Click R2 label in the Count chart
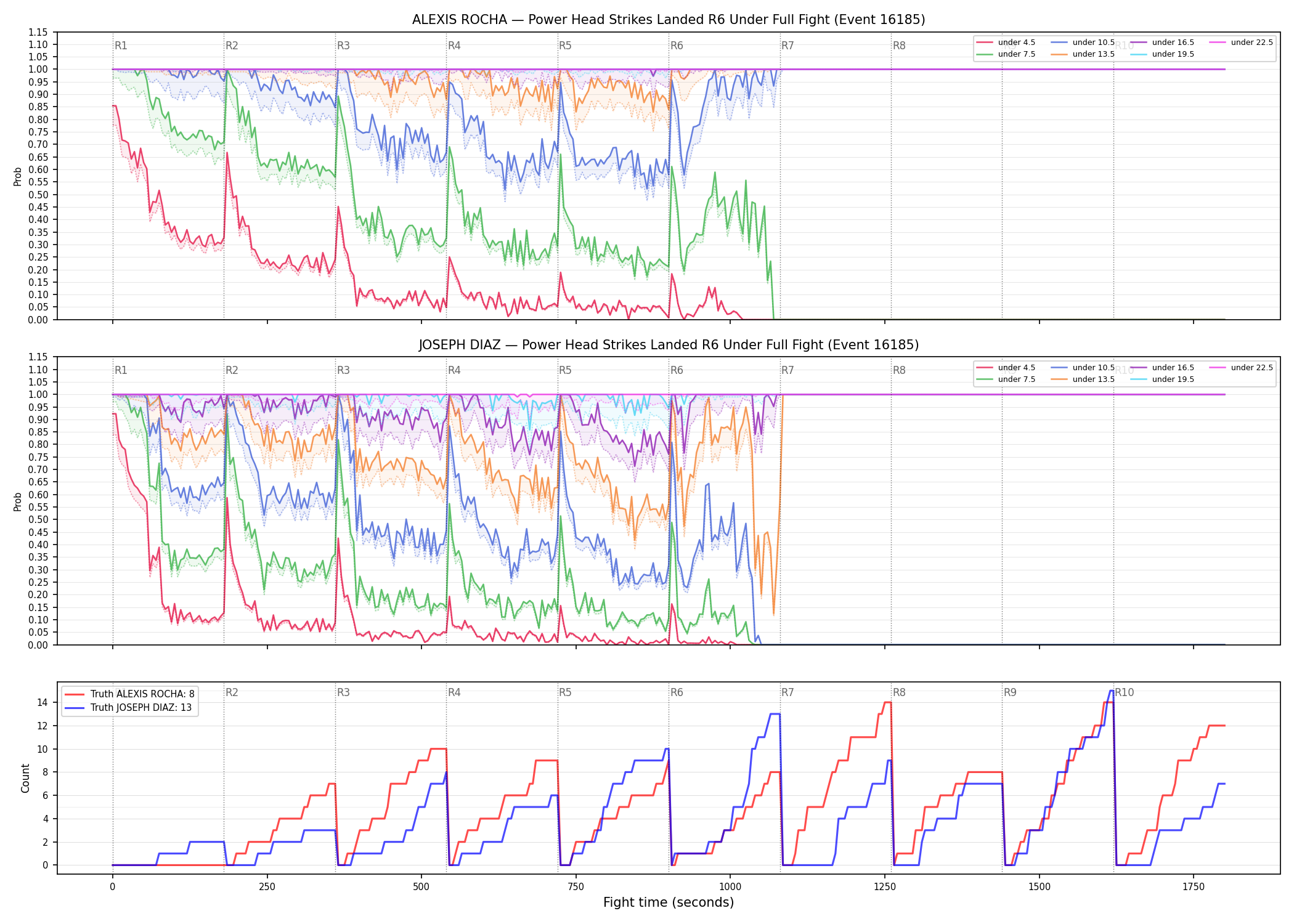The height and width of the screenshot is (924, 1294). [232, 692]
